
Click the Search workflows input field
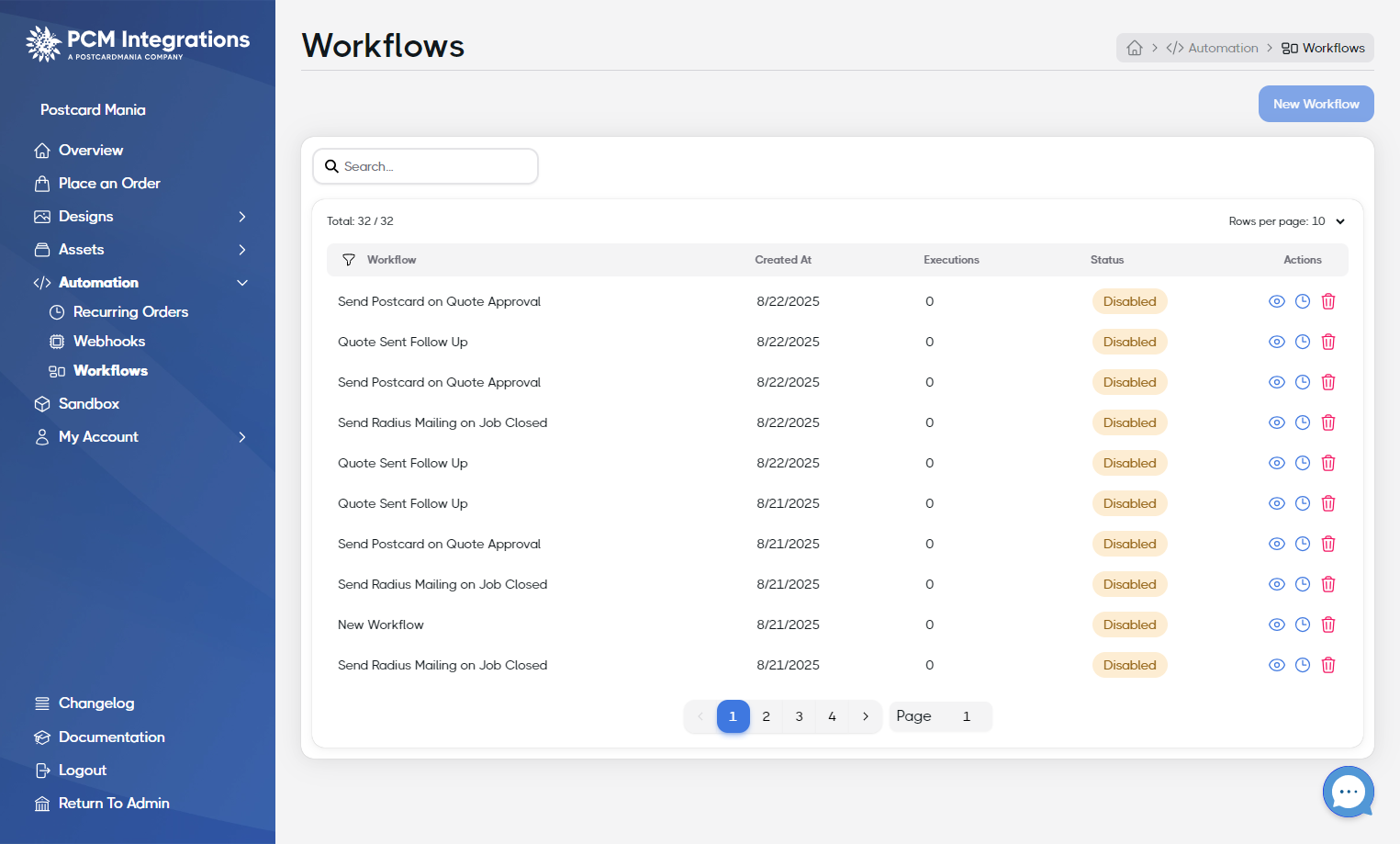point(425,166)
